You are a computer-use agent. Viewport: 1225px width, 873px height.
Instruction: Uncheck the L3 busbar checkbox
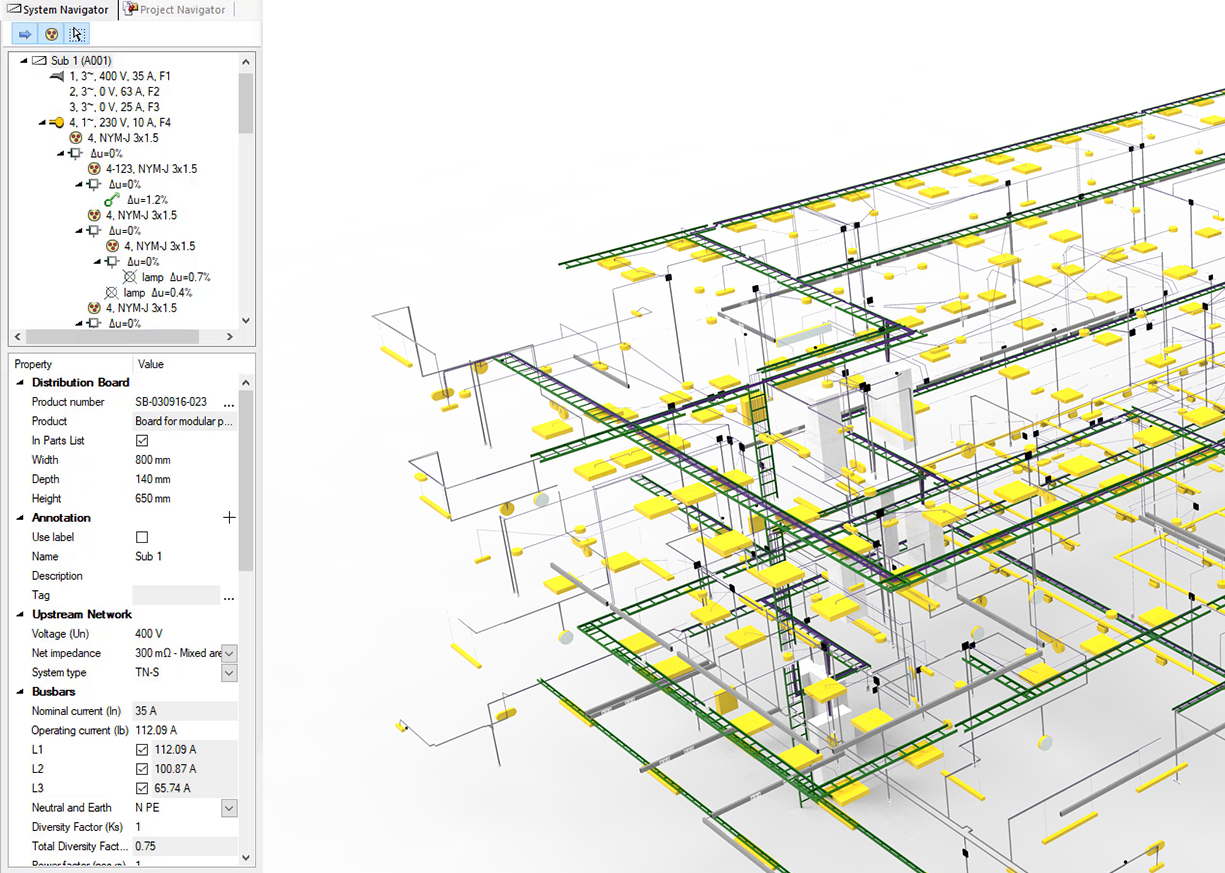[x=142, y=788]
